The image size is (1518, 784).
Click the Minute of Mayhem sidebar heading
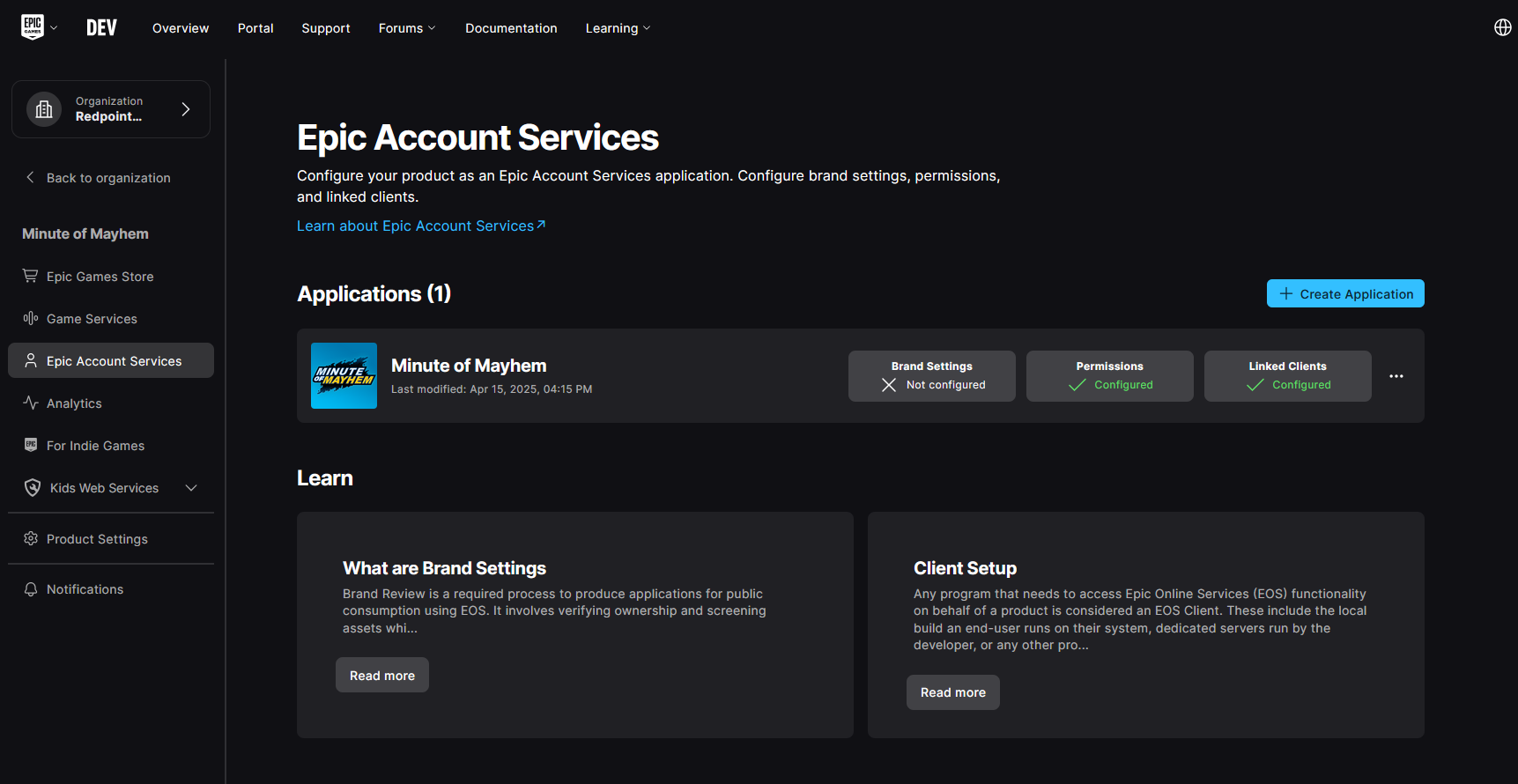[x=85, y=233]
